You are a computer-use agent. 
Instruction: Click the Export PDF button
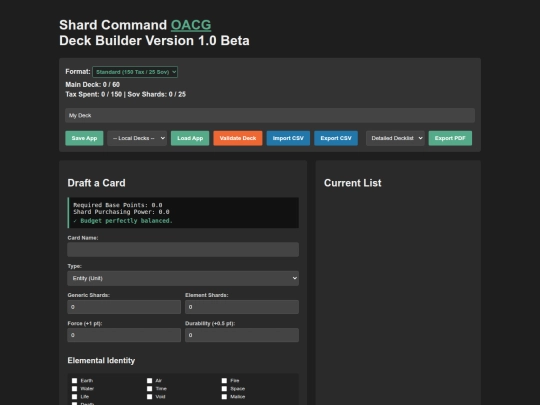[x=450, y=138]
